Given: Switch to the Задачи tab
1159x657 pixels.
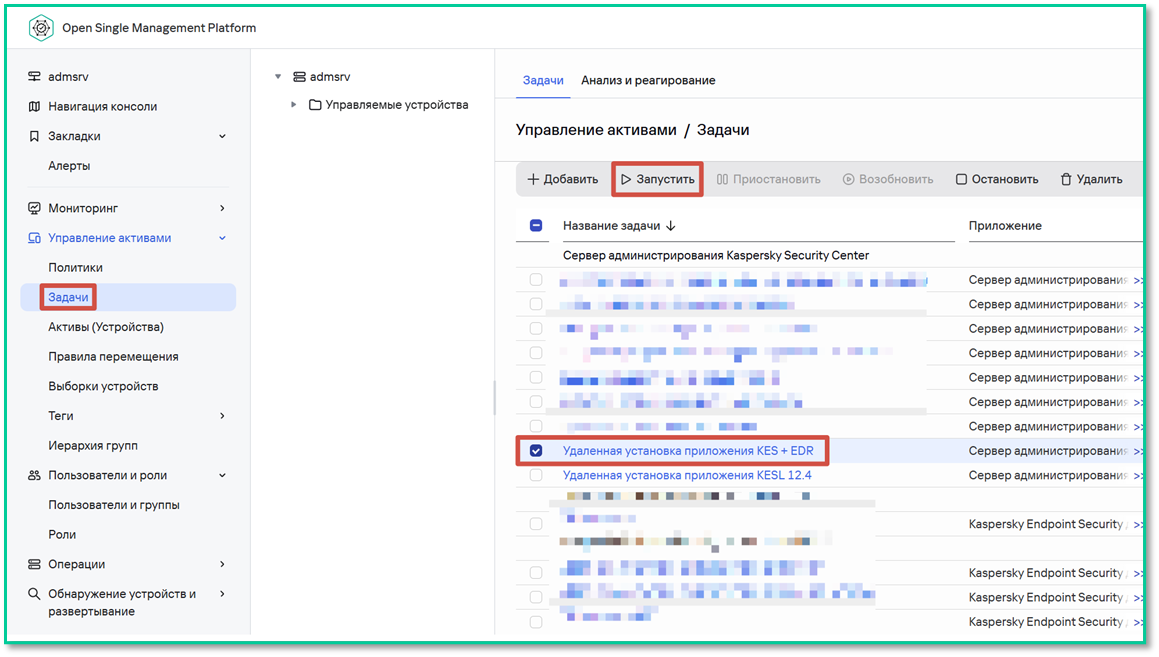Looking at the screenshot, I should point(543,81).
